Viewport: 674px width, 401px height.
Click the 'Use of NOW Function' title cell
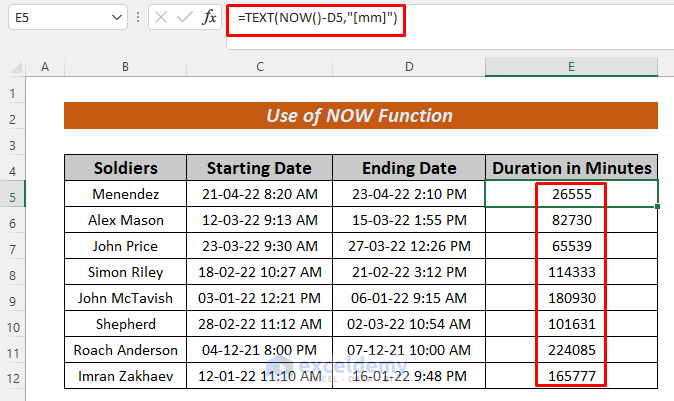[361, 116]
